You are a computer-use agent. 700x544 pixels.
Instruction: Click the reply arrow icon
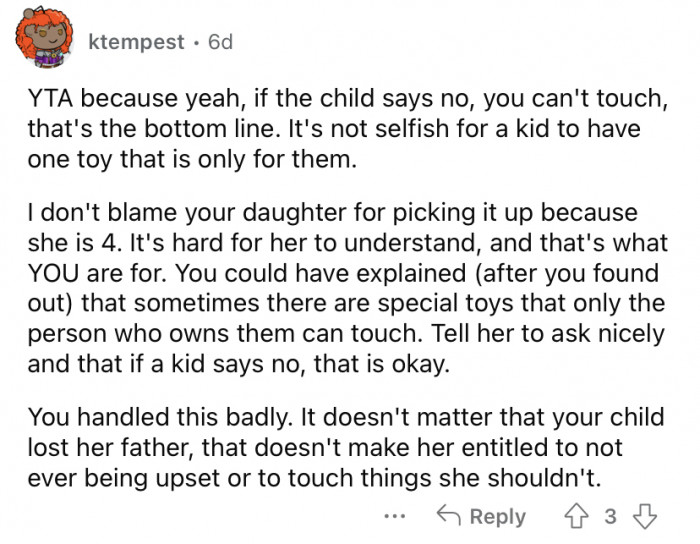point(449,516)
